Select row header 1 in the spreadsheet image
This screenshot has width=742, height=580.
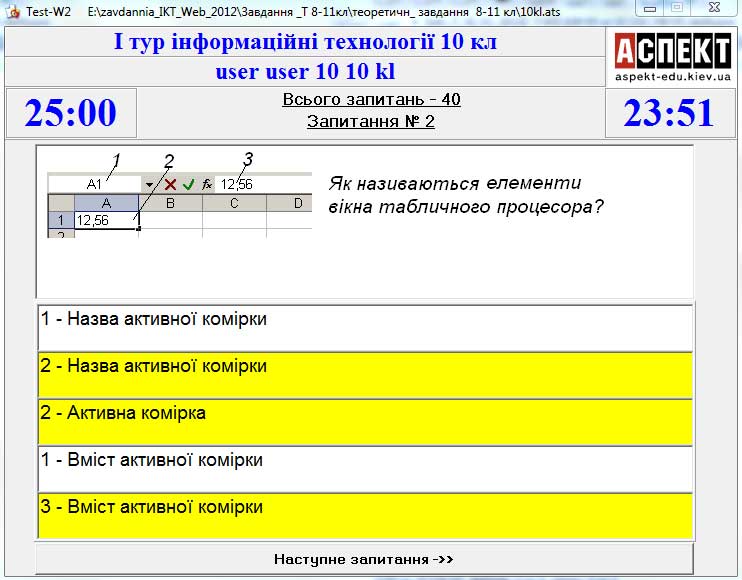click(x=59, y=220)
